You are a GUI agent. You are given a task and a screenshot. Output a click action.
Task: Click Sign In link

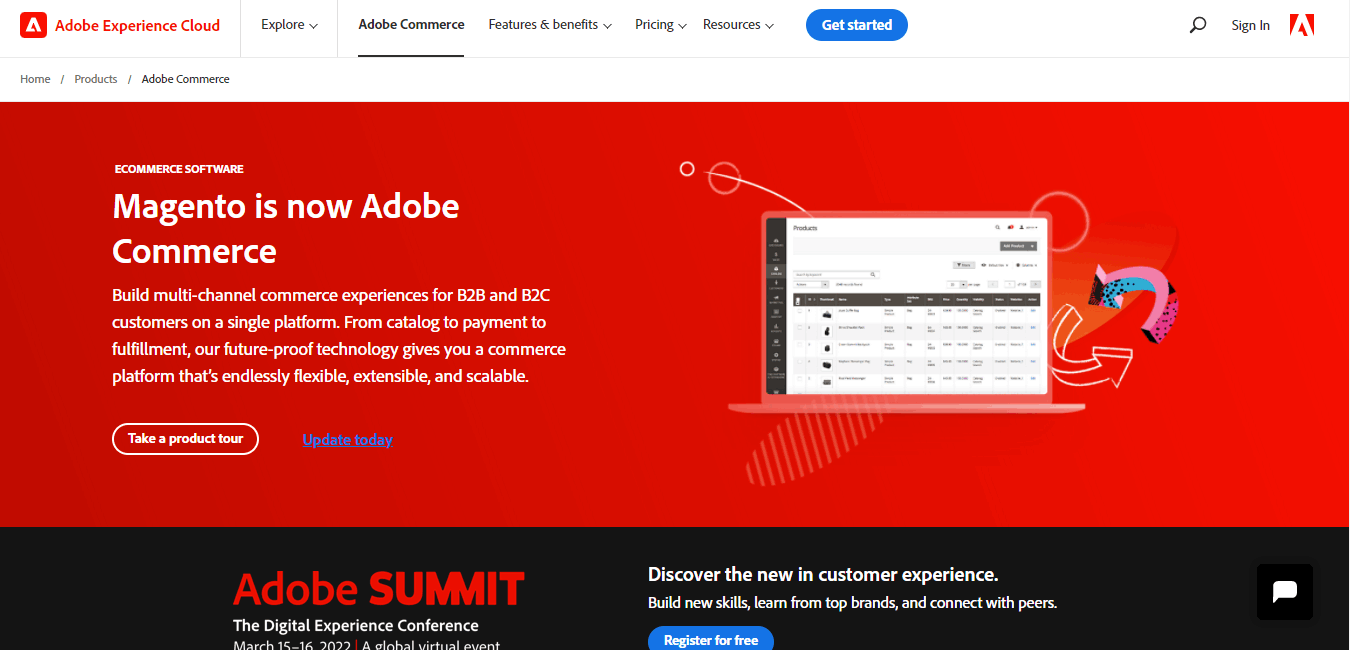(x=1250, y=26)
